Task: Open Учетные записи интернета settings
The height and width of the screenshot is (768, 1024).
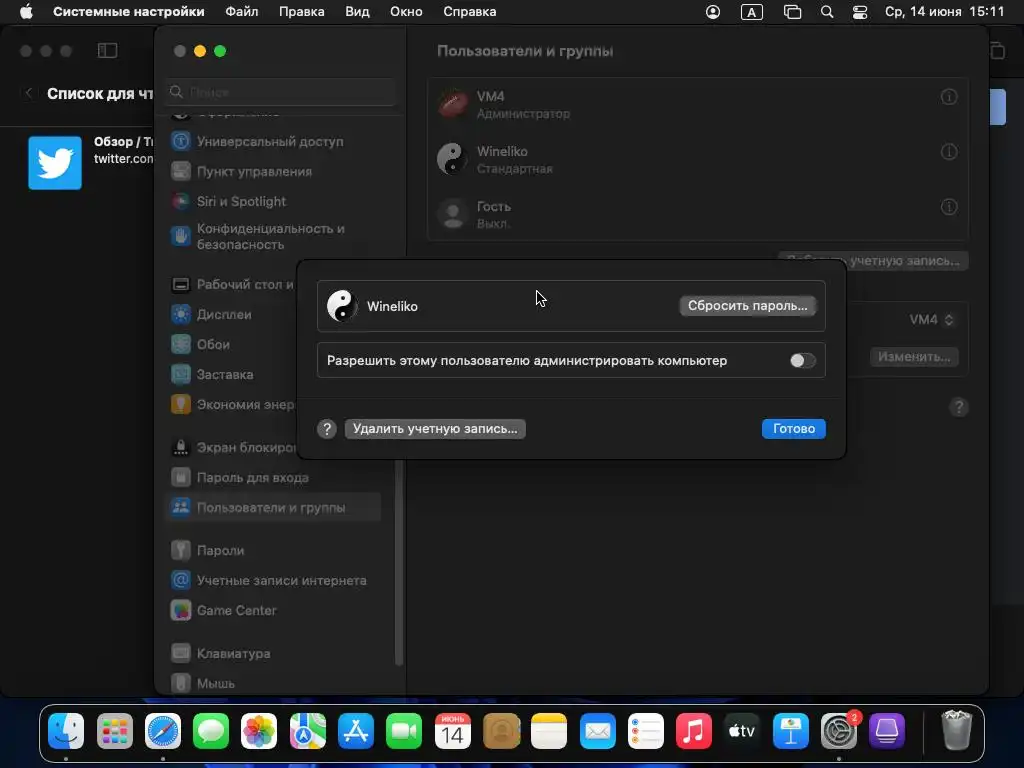Action: (x=269, y=581)
